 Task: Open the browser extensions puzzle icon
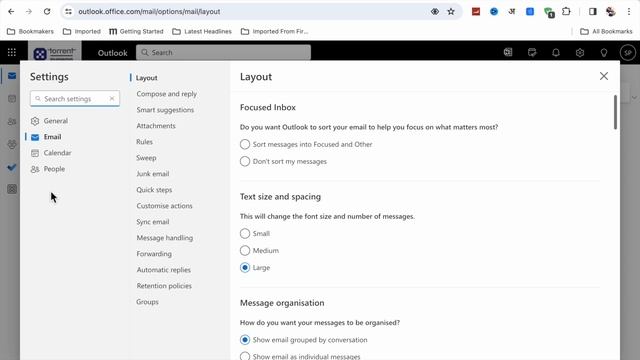coord(566,11)
